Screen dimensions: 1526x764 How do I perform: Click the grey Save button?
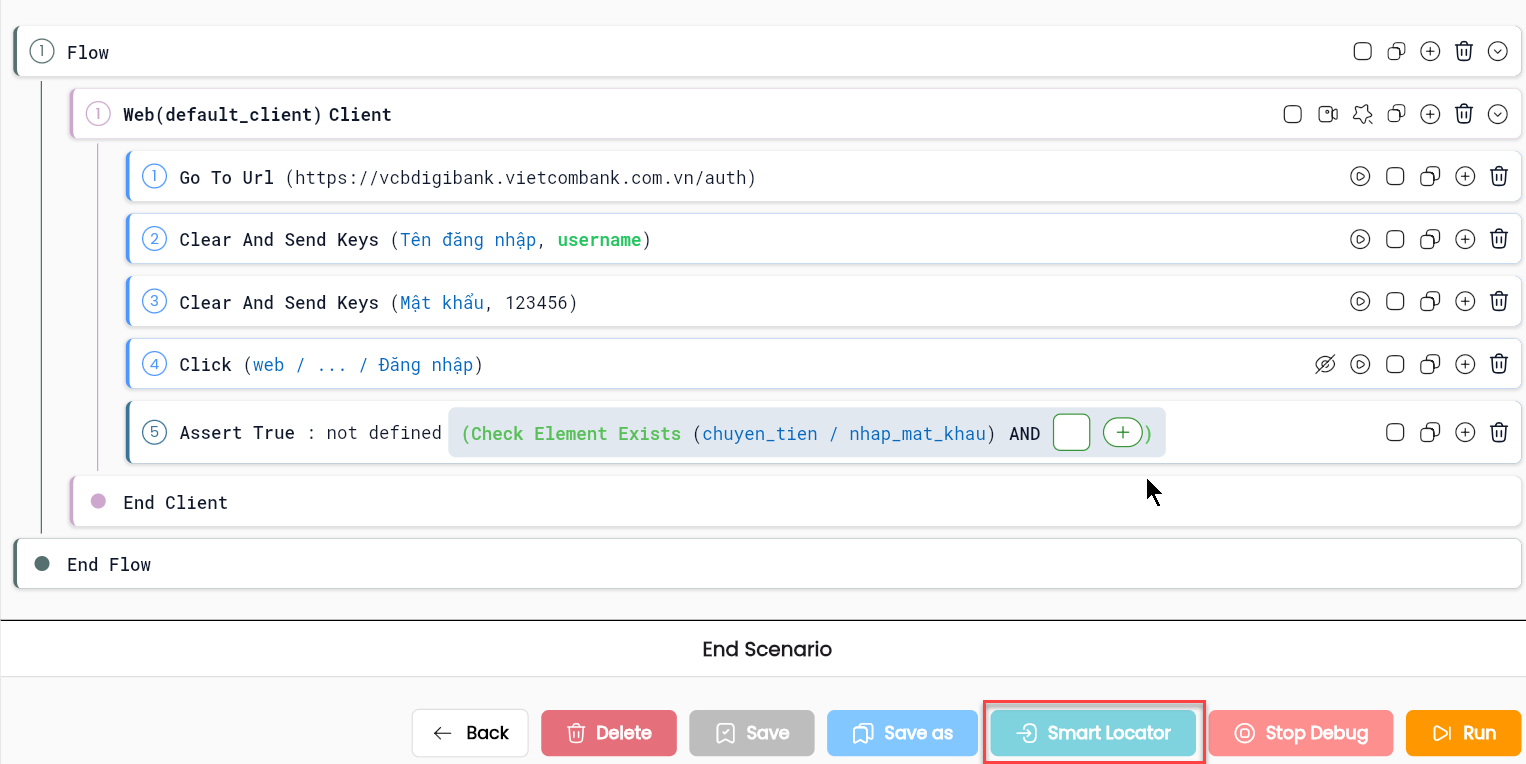coord(752,733)
